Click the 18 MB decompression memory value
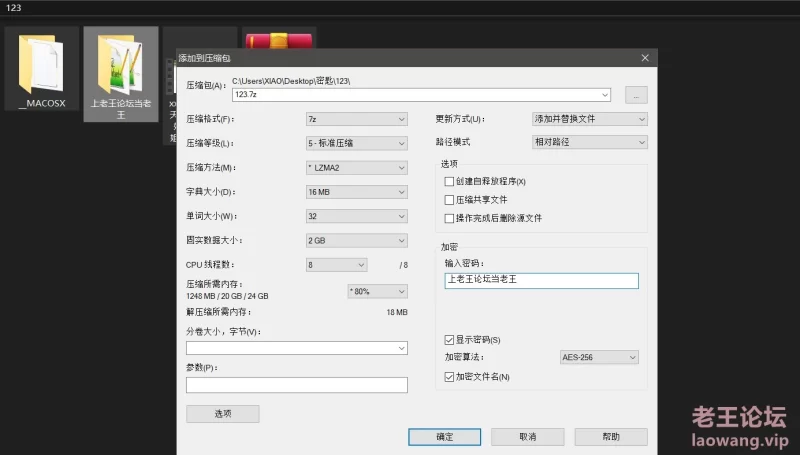Viewport: 800px width, 455px height. [397, 312]
